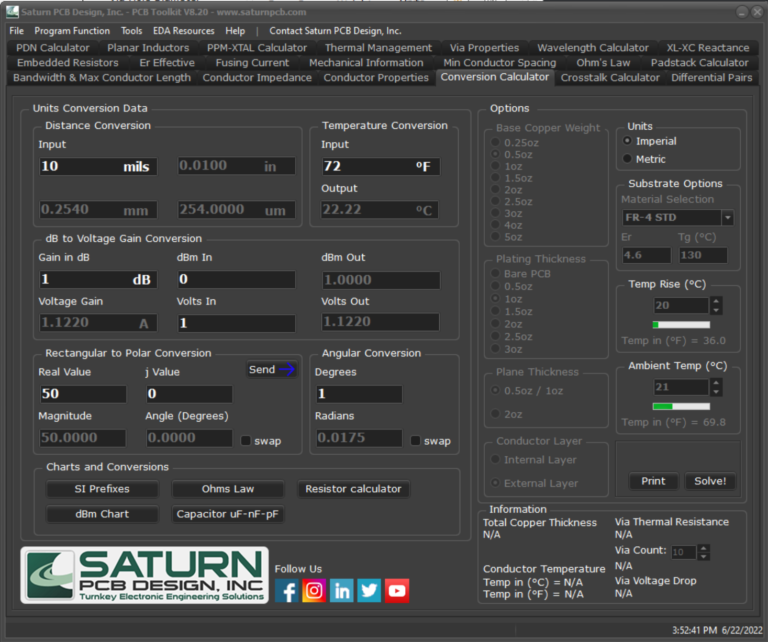
Task: Select the Metric units radio button
Action: pos(628,159)
